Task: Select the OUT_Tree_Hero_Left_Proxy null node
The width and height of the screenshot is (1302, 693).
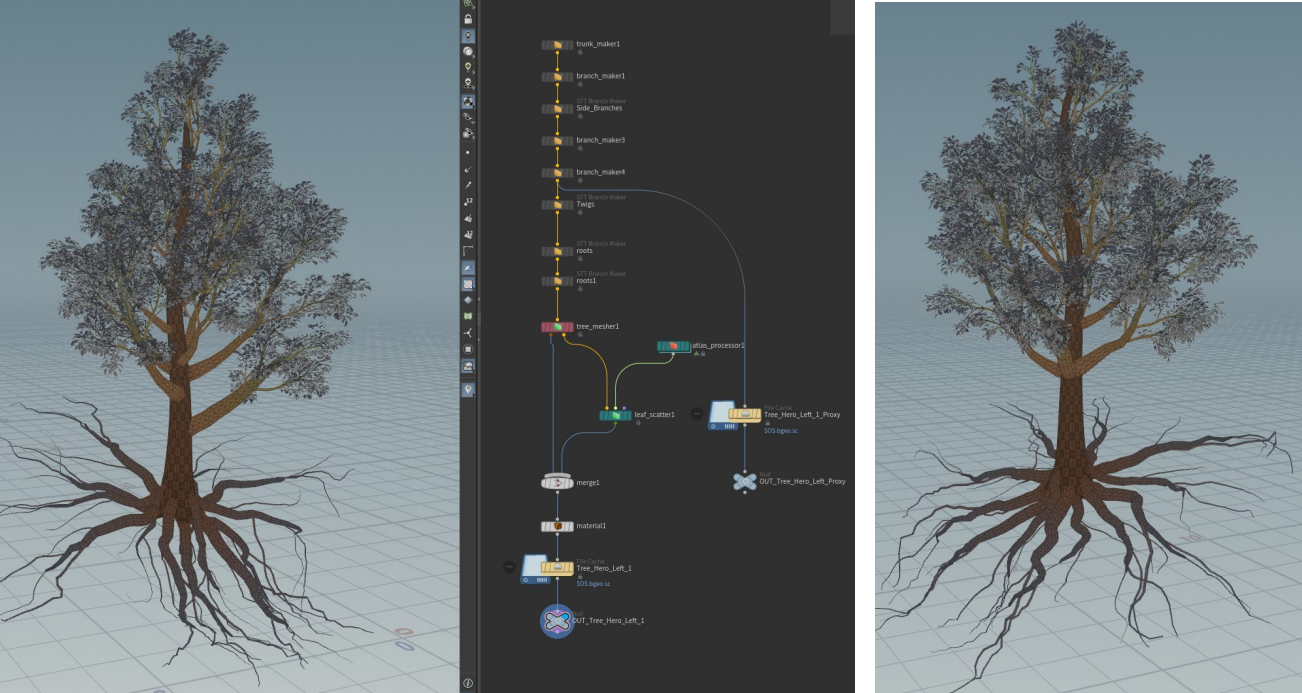Action: (x=744, y=481)
